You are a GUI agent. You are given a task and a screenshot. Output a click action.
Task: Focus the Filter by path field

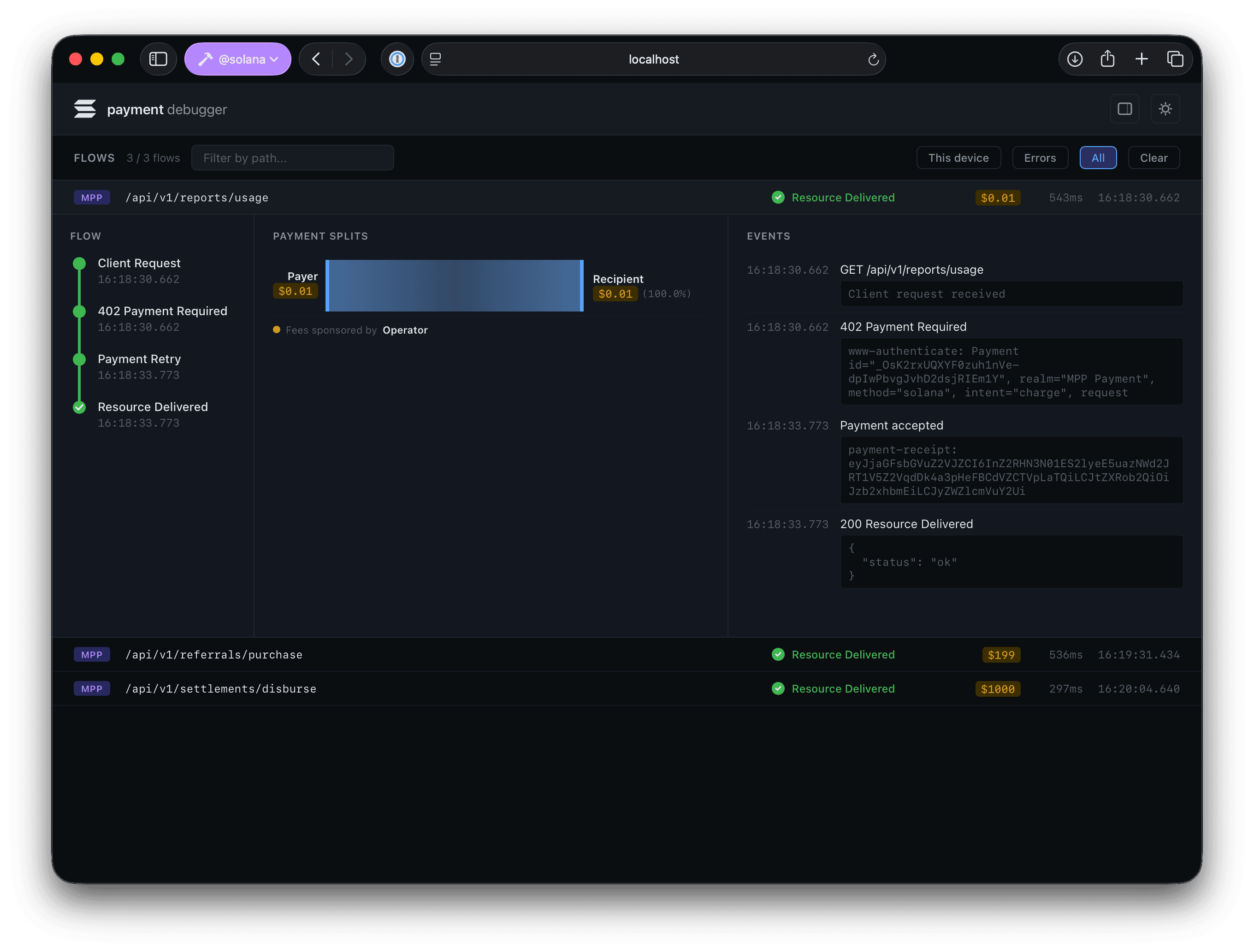293,158
